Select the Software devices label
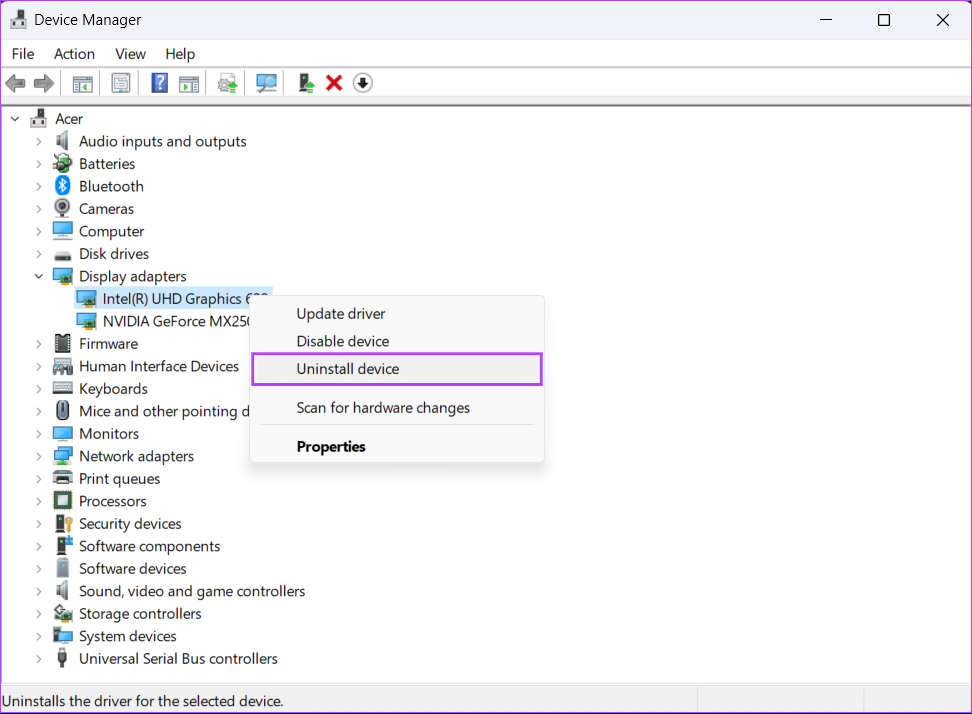The width and height of the screenshot is (972, 714). click(133, 568)
